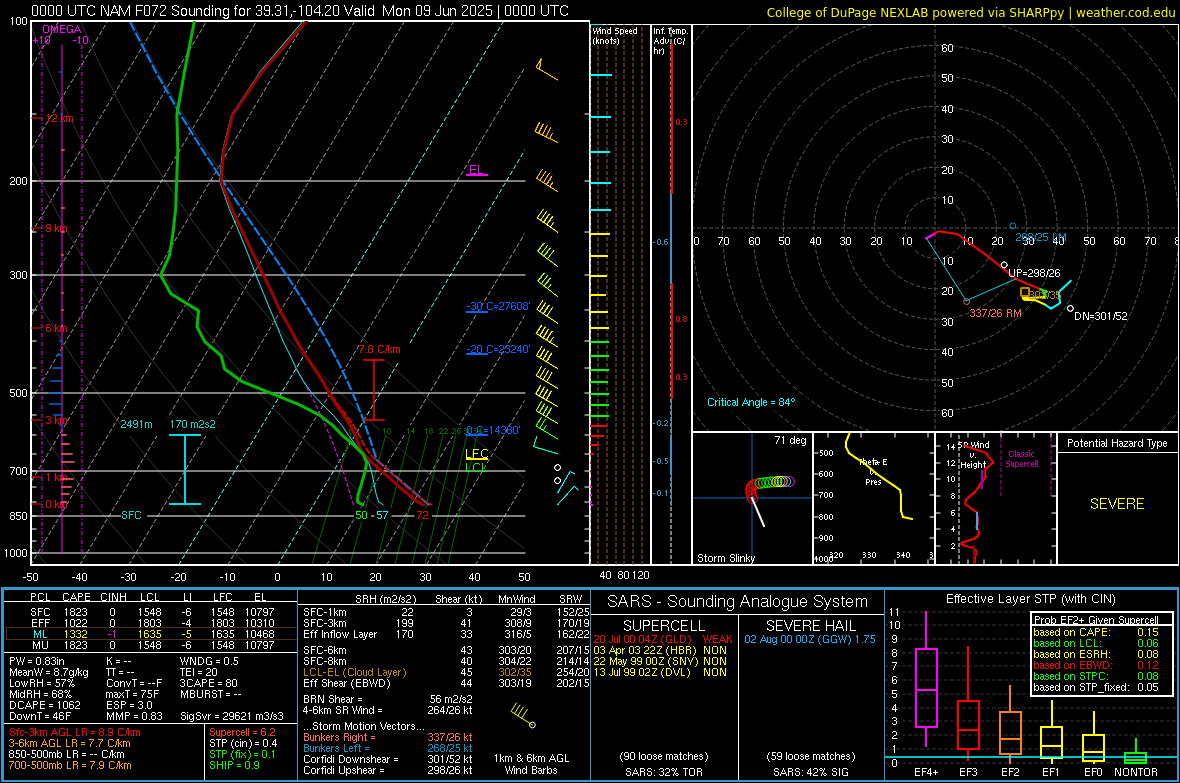Click the 337/26 RM Bunkers right-mover label

coord(995,313)
